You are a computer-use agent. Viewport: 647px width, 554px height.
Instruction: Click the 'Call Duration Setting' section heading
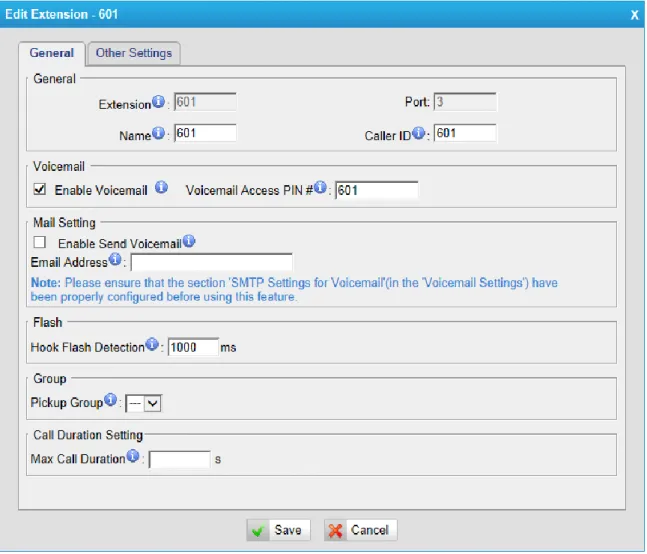coord(88,435)
